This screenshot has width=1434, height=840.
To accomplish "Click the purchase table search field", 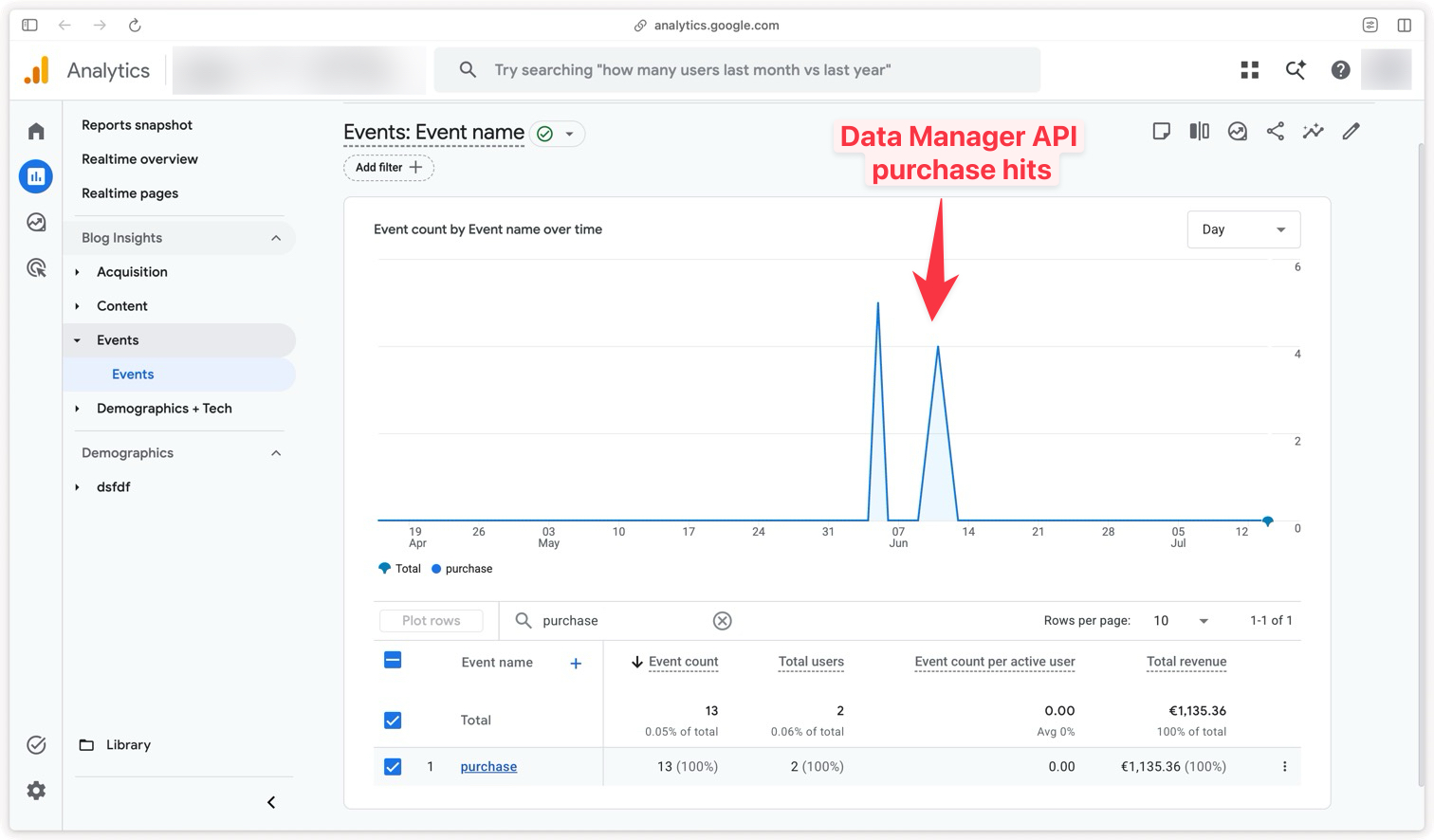I will [625, 621].
